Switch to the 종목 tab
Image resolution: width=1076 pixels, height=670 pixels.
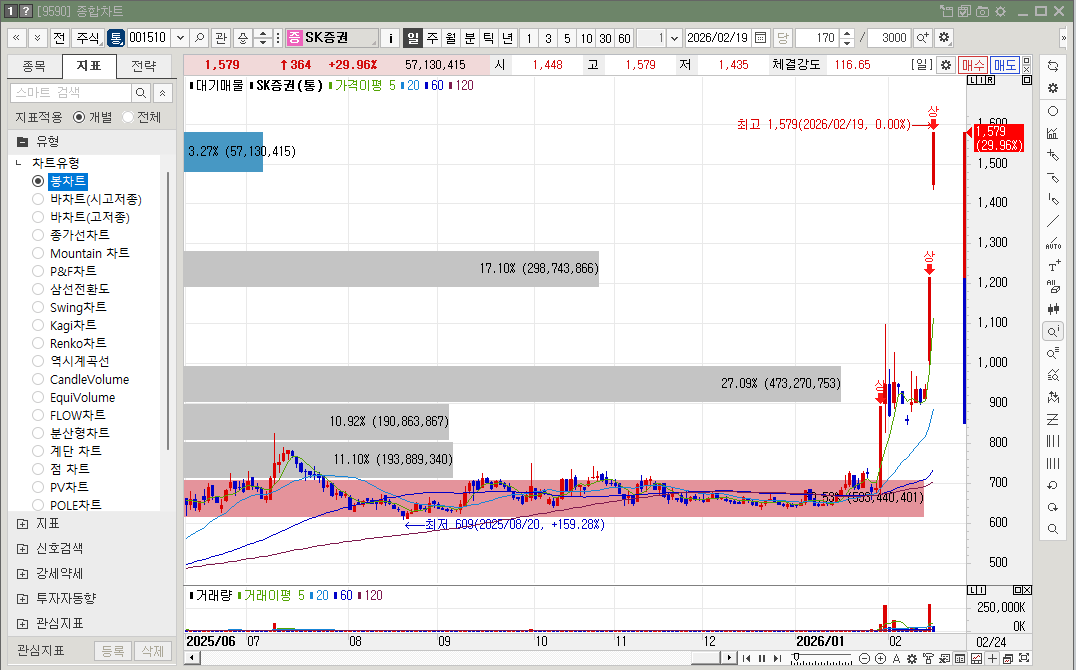[34, 66]
